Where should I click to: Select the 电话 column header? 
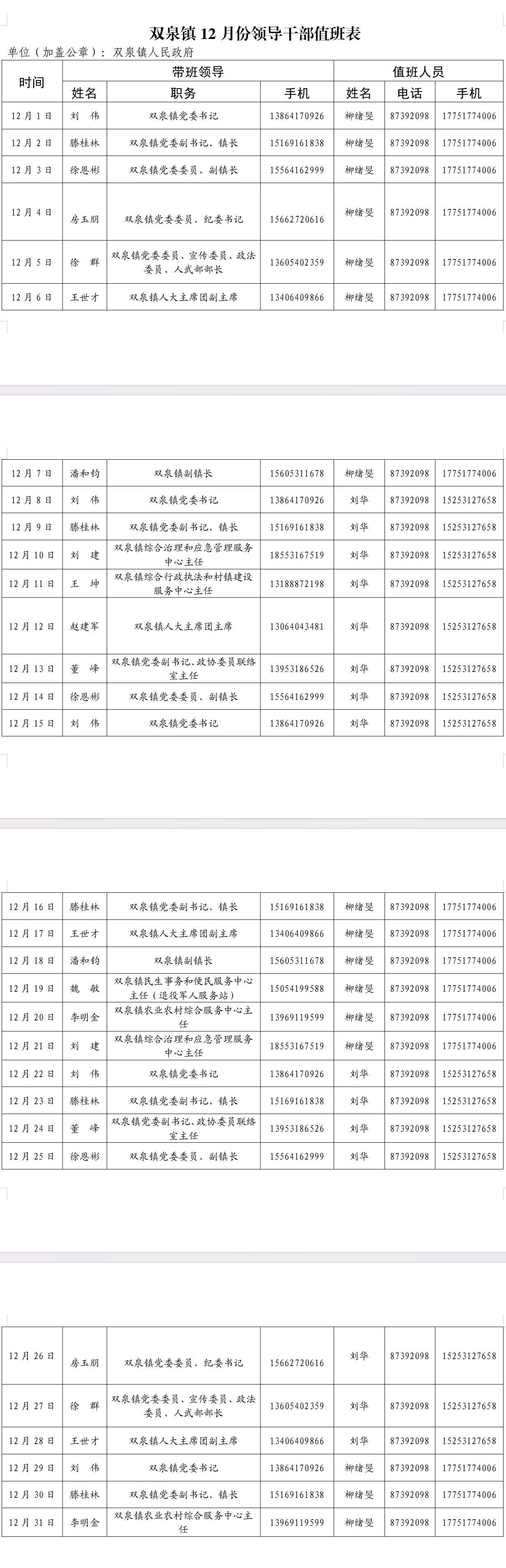409,93
